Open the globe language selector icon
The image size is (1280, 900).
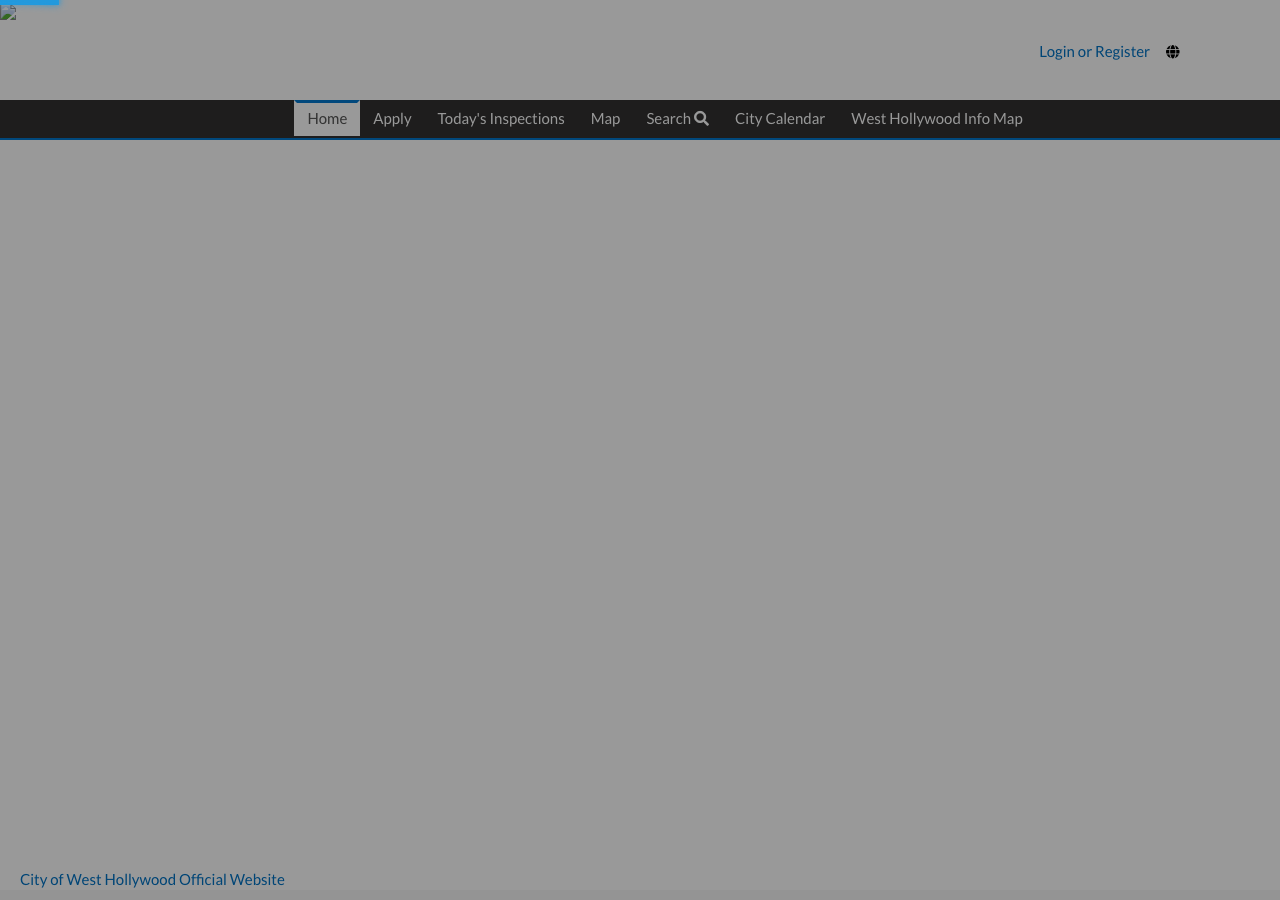point(1172,52)
